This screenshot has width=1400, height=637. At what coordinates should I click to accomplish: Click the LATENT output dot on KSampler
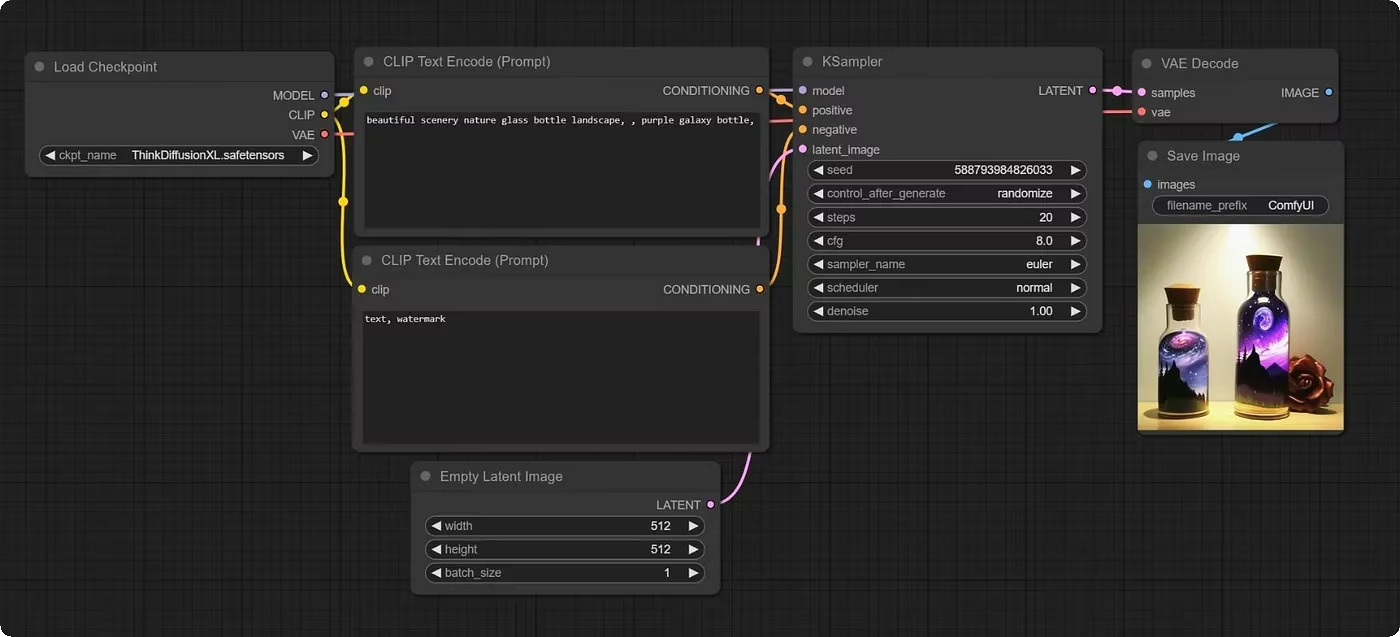[1091, 90]
